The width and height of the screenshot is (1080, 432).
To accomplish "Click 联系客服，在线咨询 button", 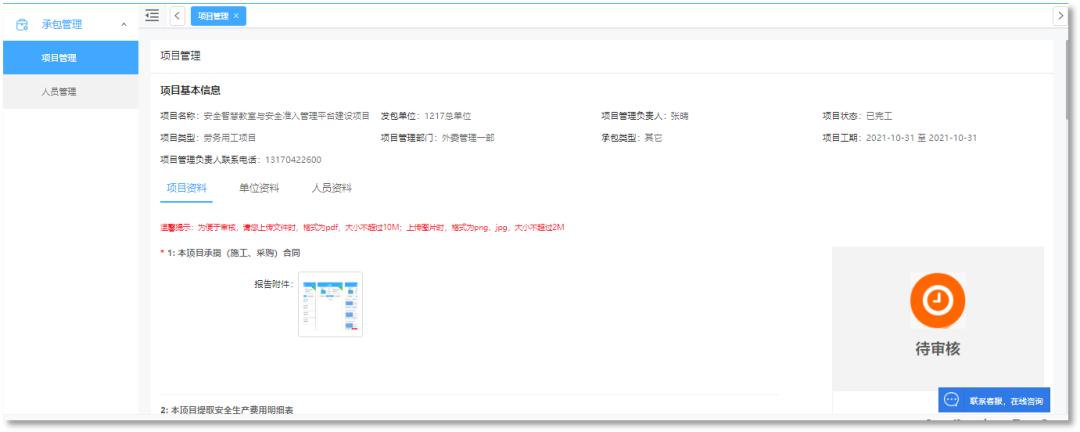I will tap(1005, 401).
